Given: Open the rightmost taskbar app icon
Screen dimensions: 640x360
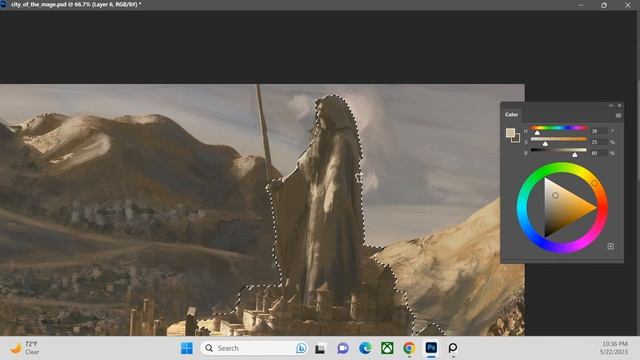Looking at the screenshot, I should (x=453, y=348).
